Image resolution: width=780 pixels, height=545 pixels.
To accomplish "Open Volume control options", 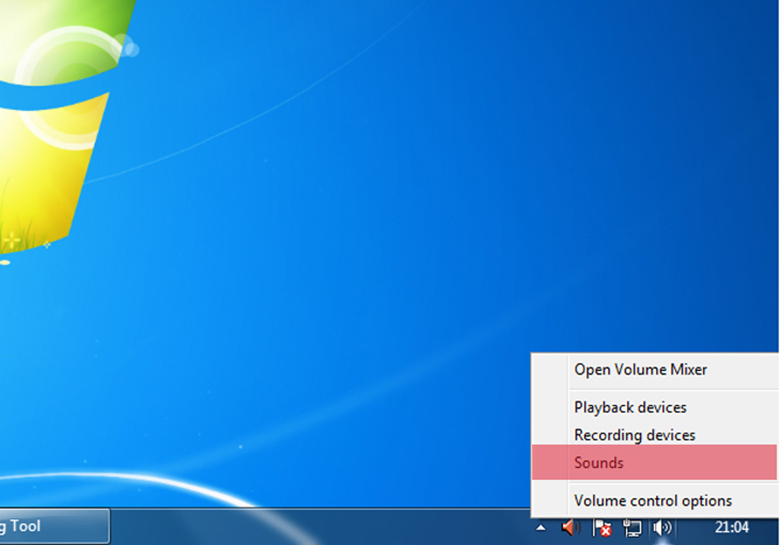I will point(653,501).
